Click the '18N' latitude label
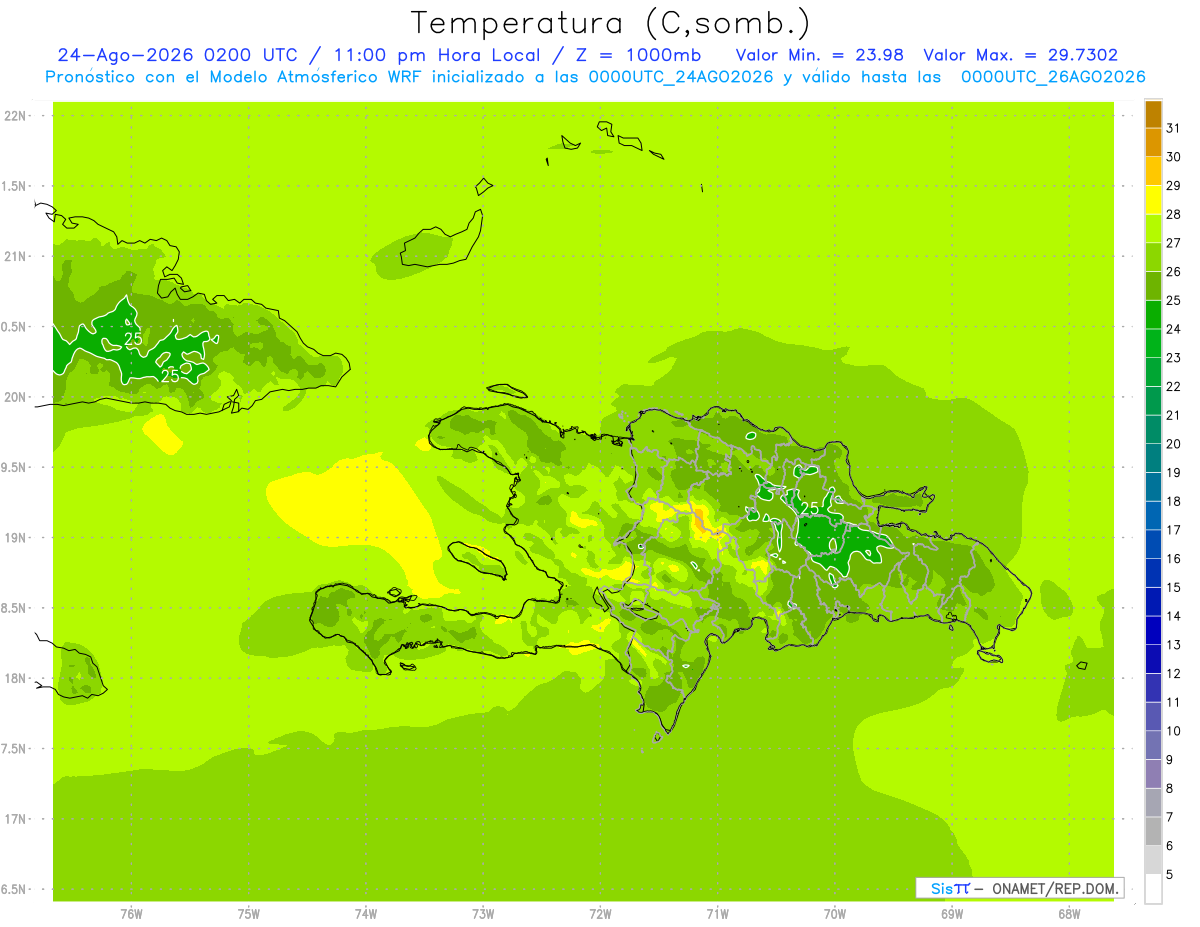Image resolution: width=1200 pixels, height=927 pixels. [x=15, y=679]
